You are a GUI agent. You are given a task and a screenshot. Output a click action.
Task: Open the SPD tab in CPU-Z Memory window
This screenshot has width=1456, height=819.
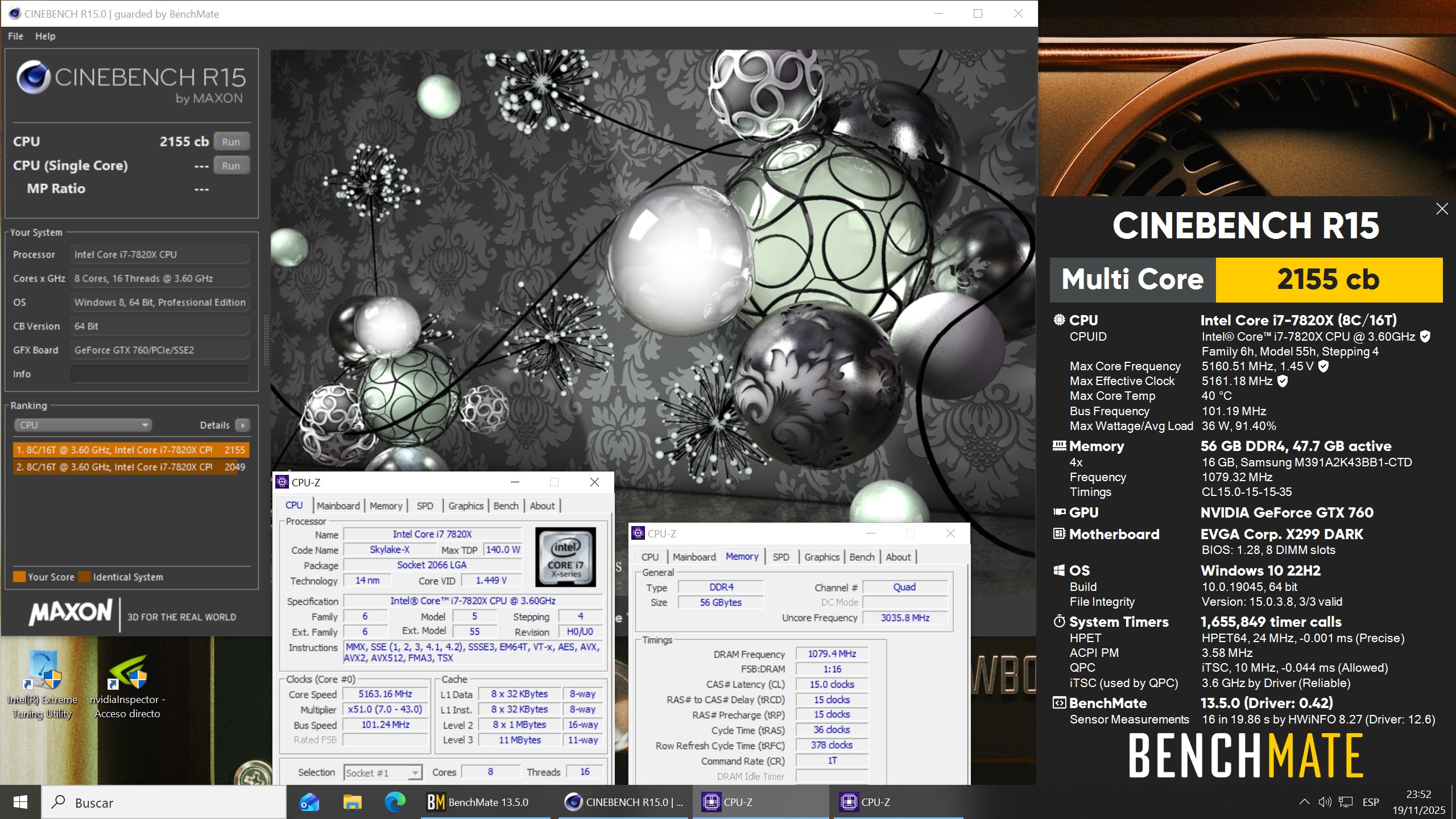coord(780,557)
